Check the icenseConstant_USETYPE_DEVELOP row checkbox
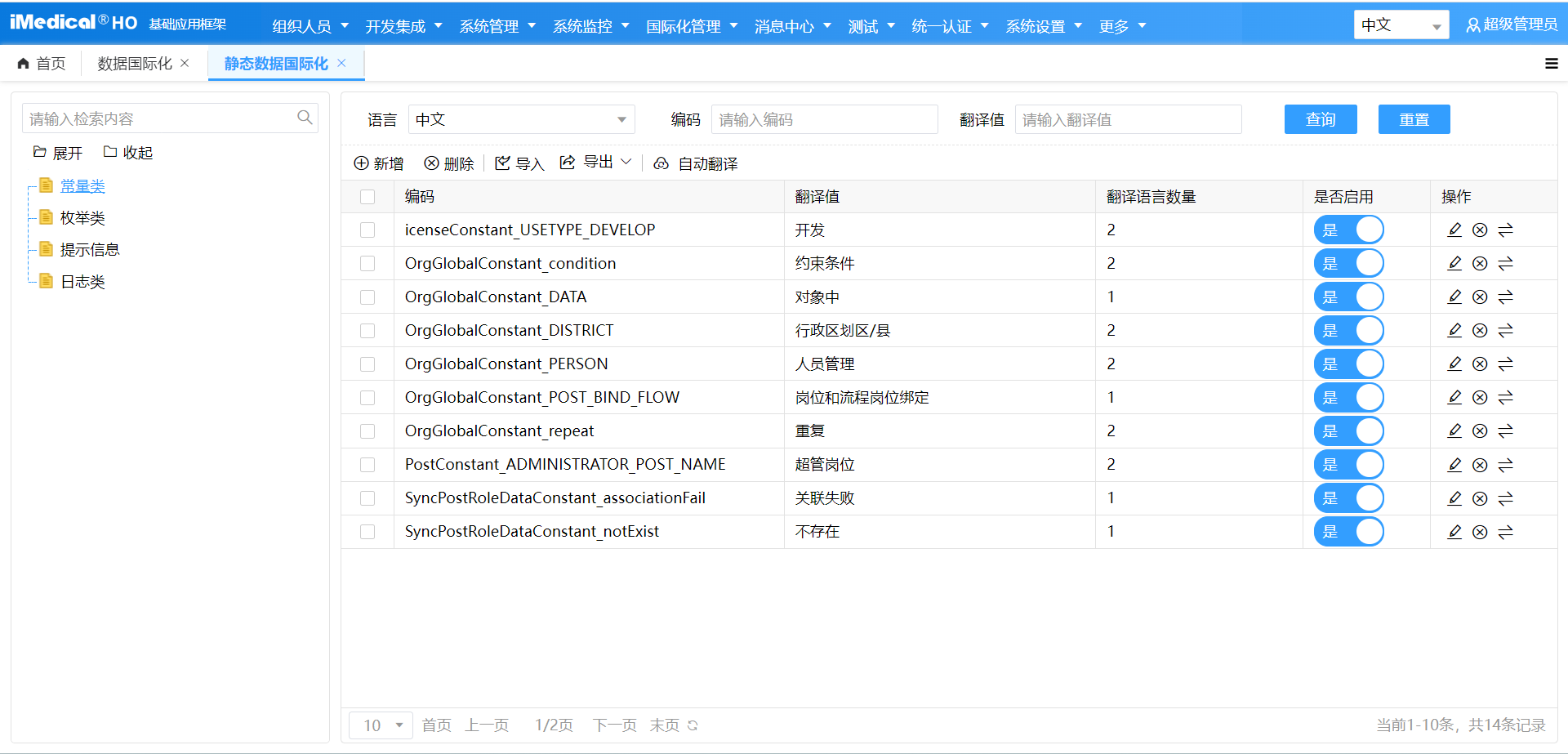The height and width of the screenshot is (754, 1568). (x=367, y=230)
